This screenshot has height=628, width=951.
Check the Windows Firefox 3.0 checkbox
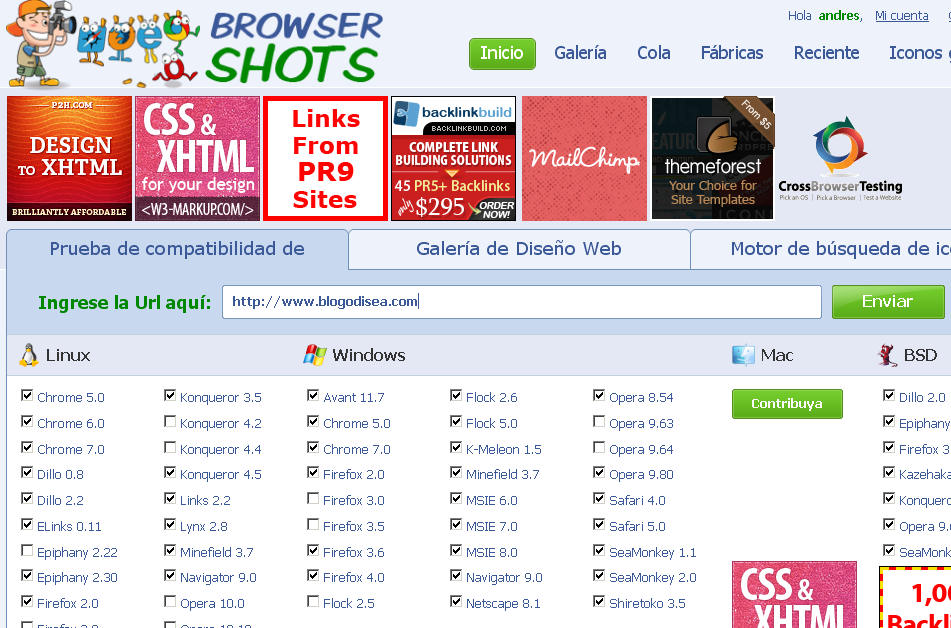[313, 499]
